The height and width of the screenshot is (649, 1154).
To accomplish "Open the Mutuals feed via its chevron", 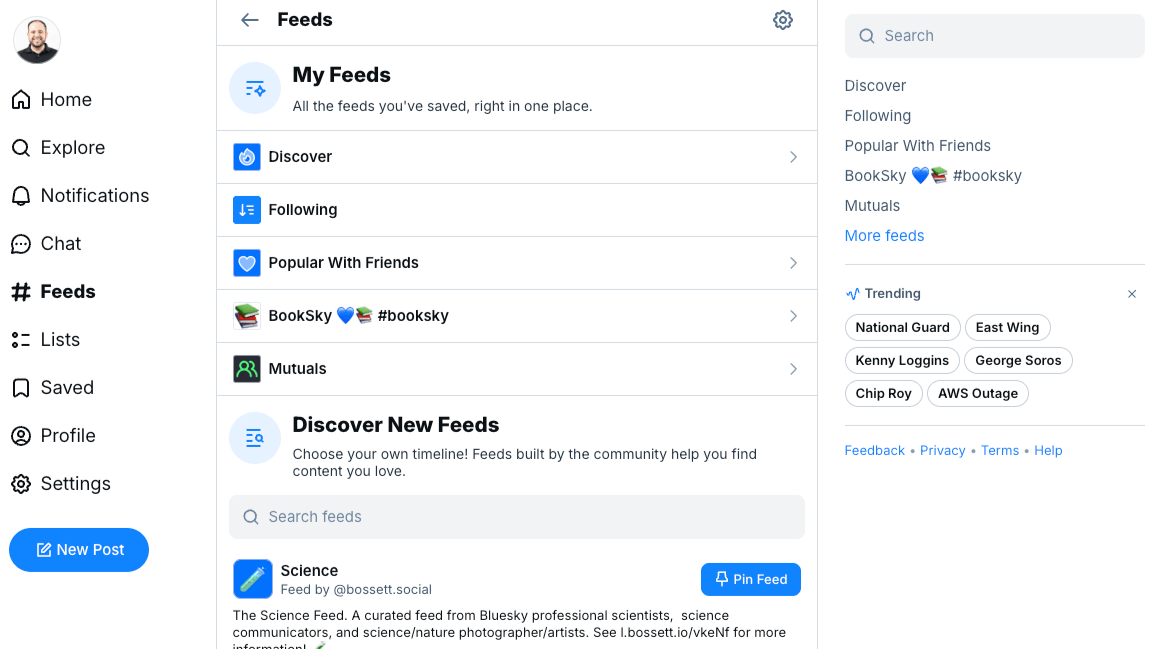I will pyautogui.click(x=793, y=369).
